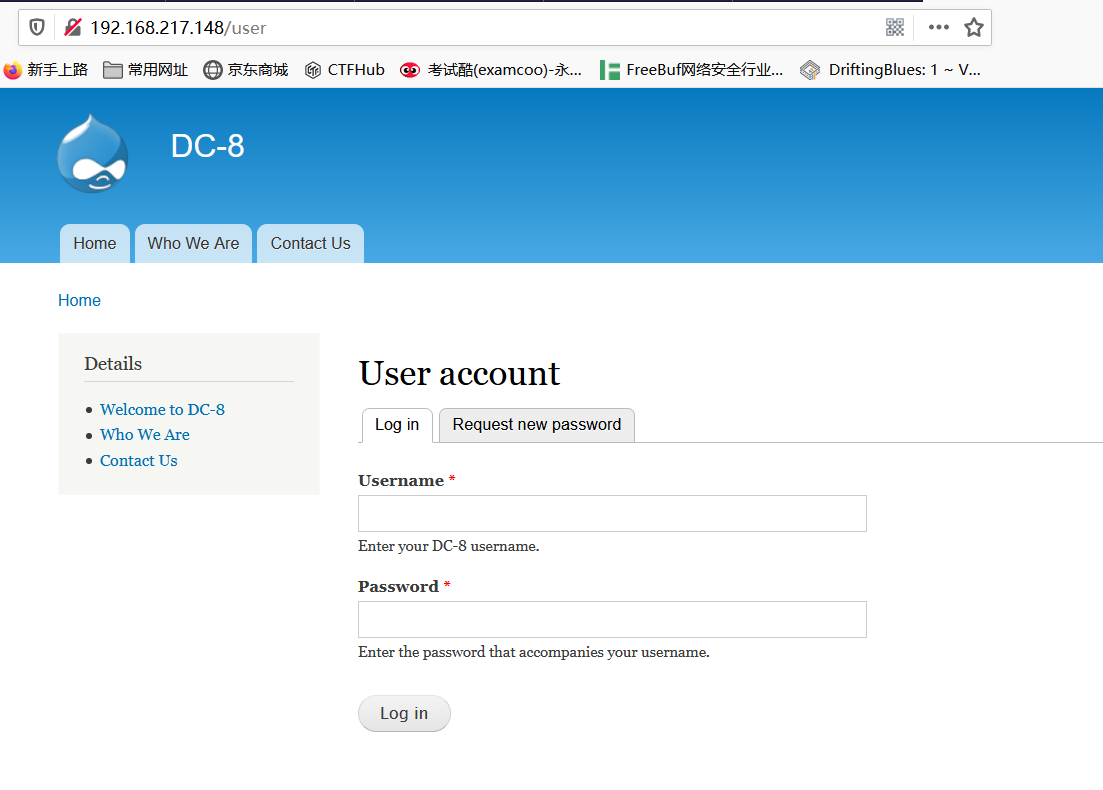Screen dimensions: 1103x790
Task: Open the QR code icon in address bar
Action: tap(894, 27)
